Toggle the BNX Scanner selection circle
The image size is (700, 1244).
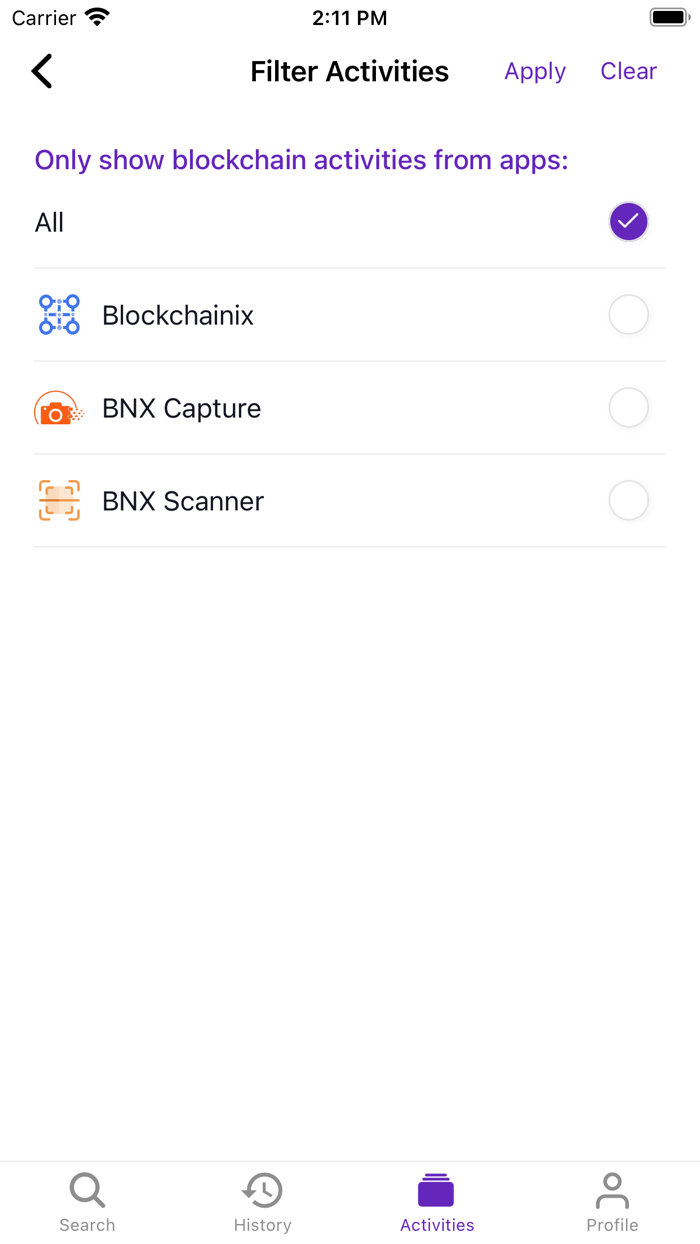click(x=628, y=500)
